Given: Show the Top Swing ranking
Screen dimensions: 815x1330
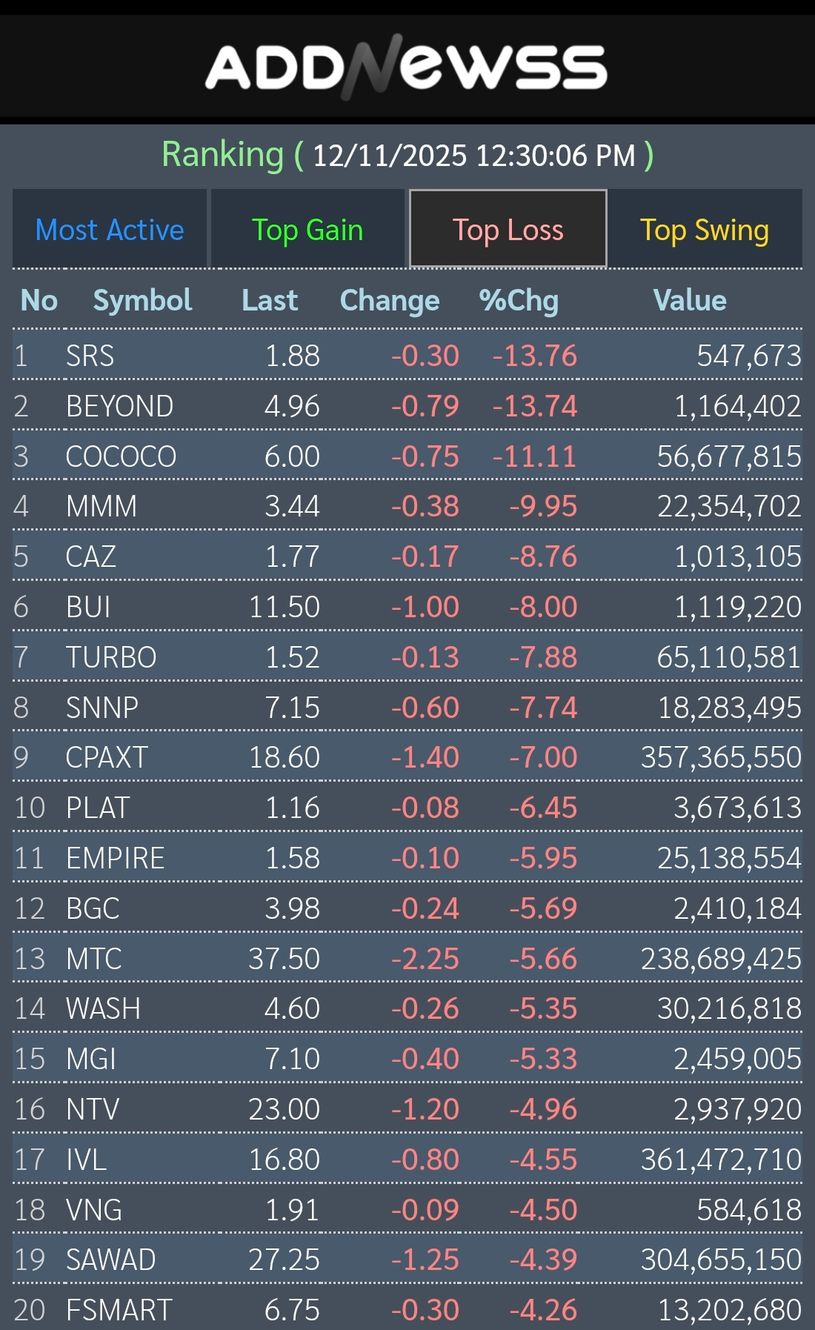Looking at the screenshot, I should (x=704, y=230).
